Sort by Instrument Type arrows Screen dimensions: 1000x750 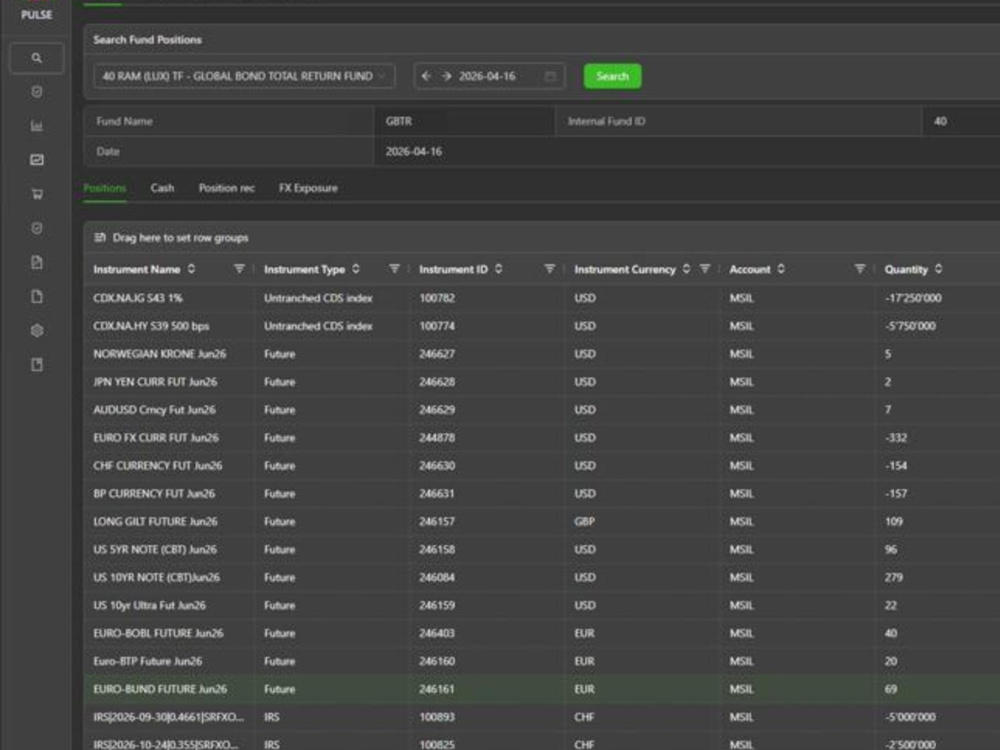(356, 269)
